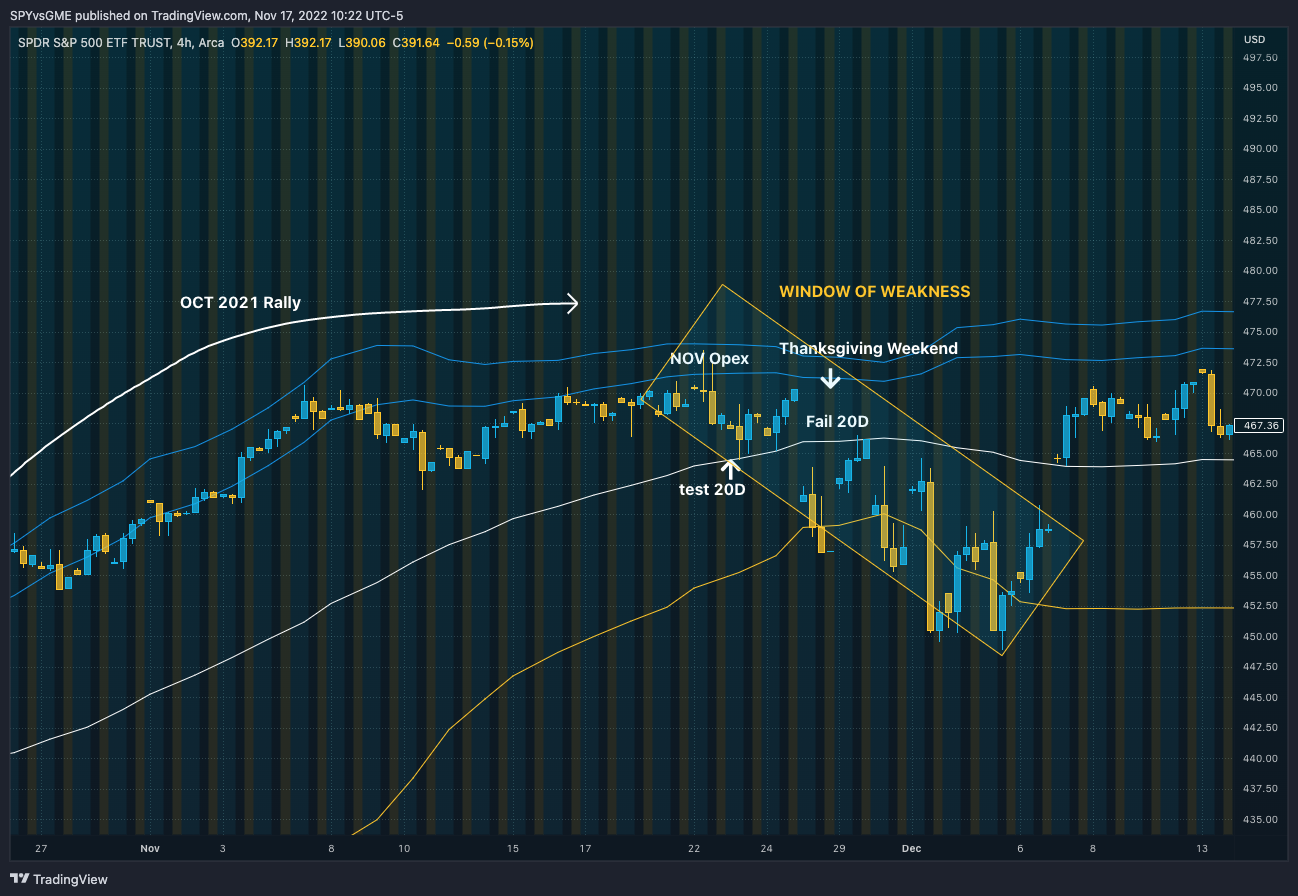Select the WINDOW OF WEAKNESS label
The height and width of the screenshot is (896, 1298).
(x=875, y=292)
